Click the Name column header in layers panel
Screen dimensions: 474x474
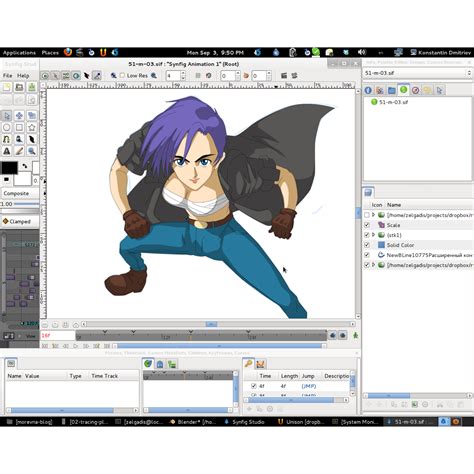coord(394,205)
